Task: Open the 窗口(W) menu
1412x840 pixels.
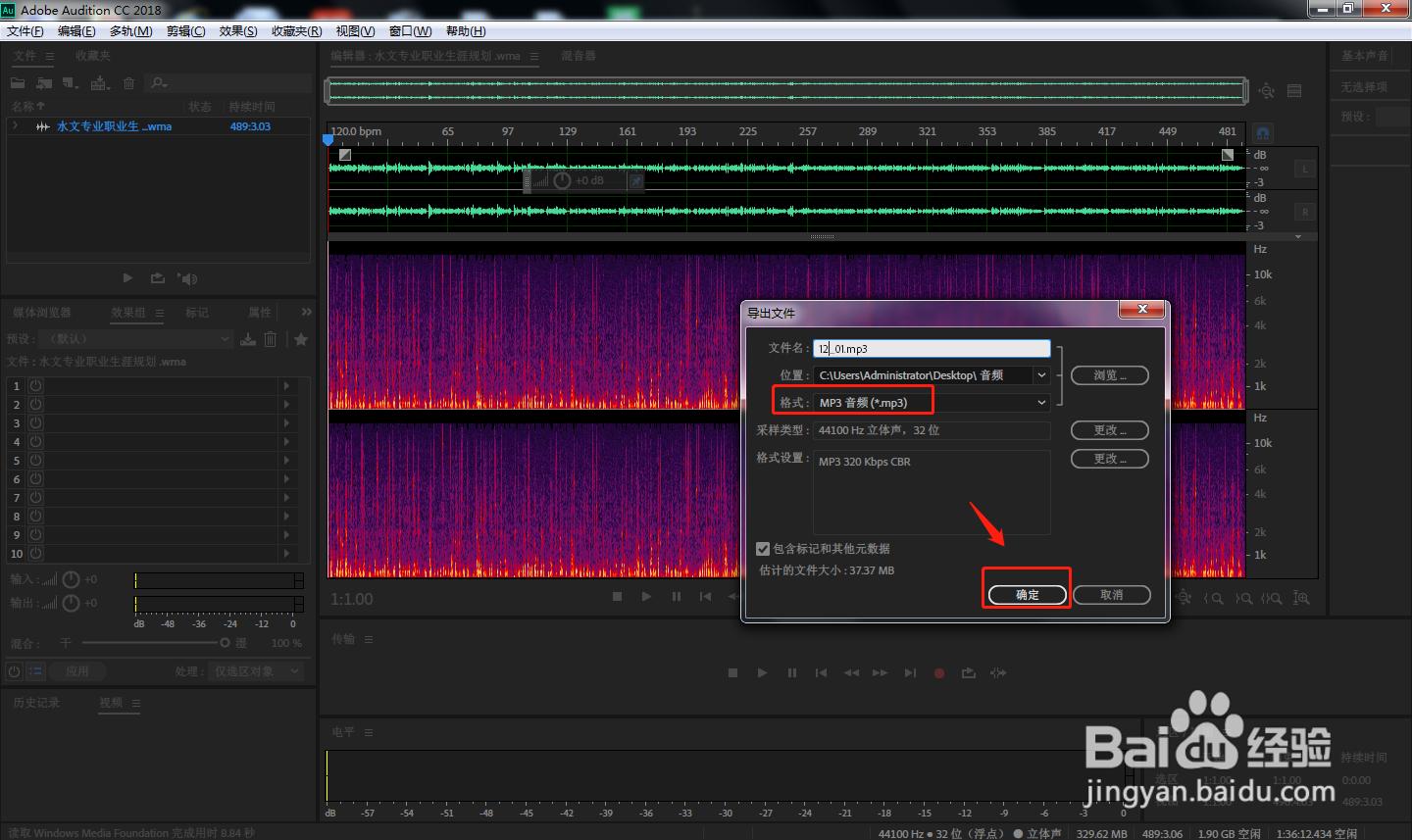Action: pos(410,31)
